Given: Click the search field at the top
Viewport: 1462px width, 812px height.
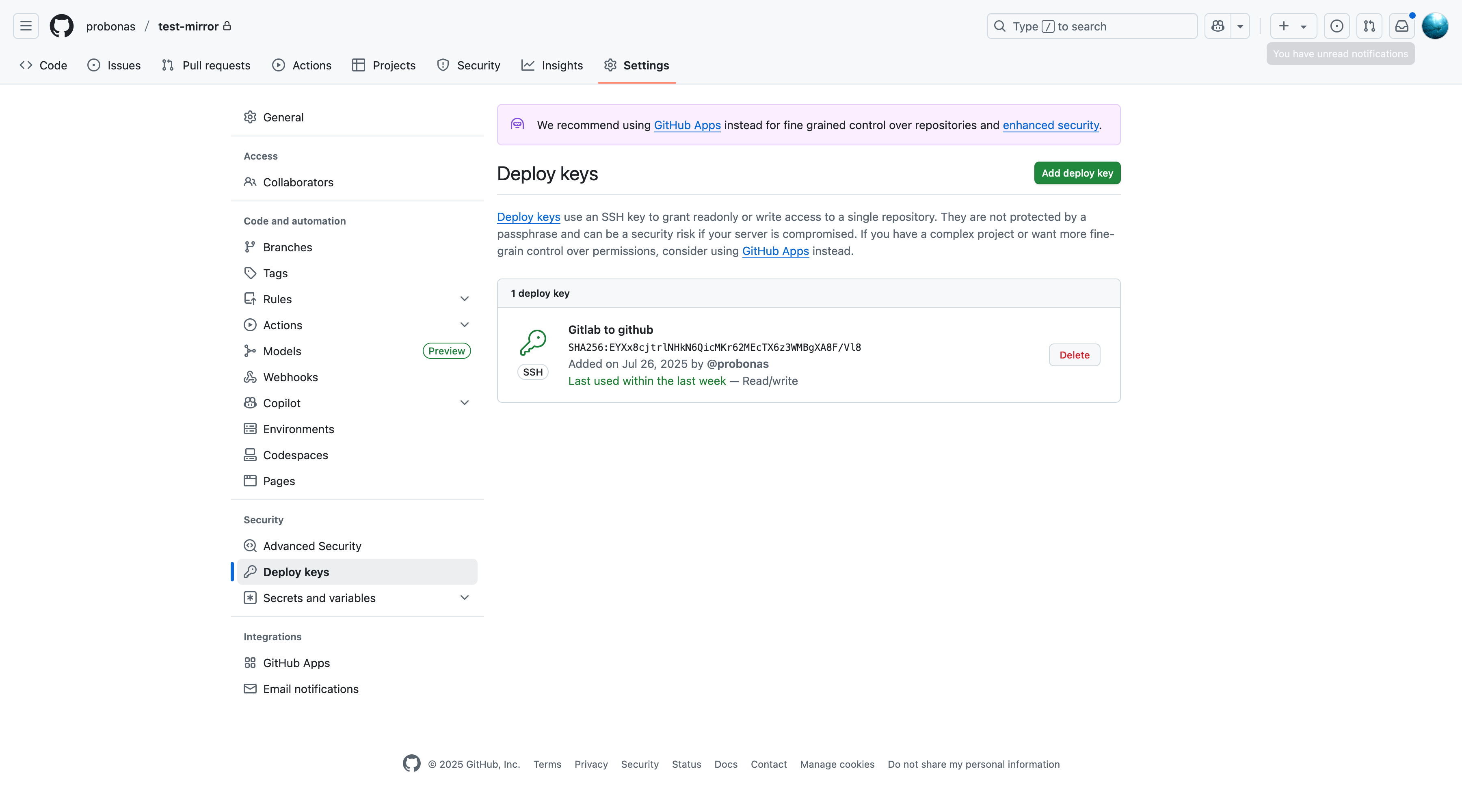Looking at the screenshot, I should (1091, 26).
